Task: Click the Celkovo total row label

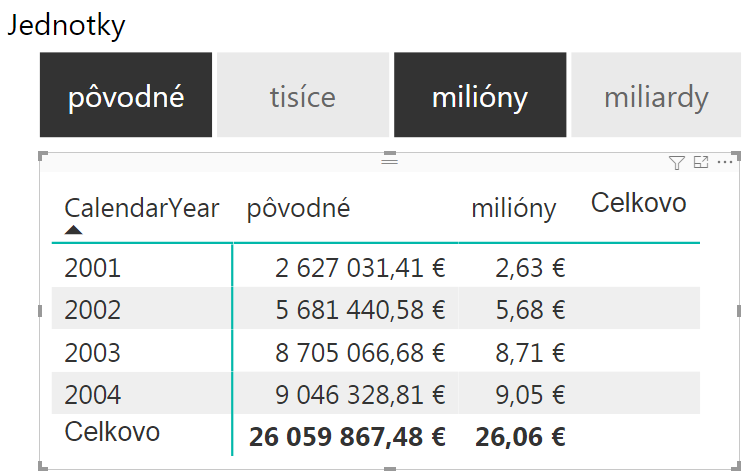Action: point(112,432)
